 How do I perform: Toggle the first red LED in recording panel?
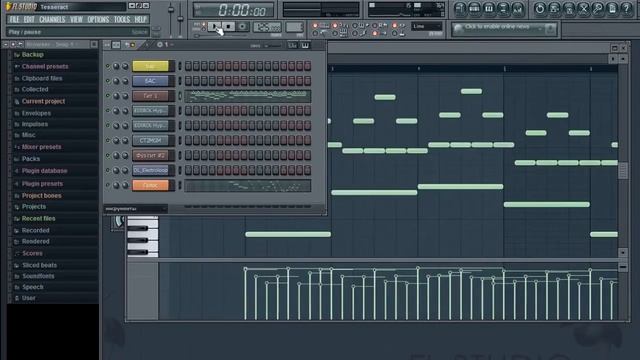[315, 25]
